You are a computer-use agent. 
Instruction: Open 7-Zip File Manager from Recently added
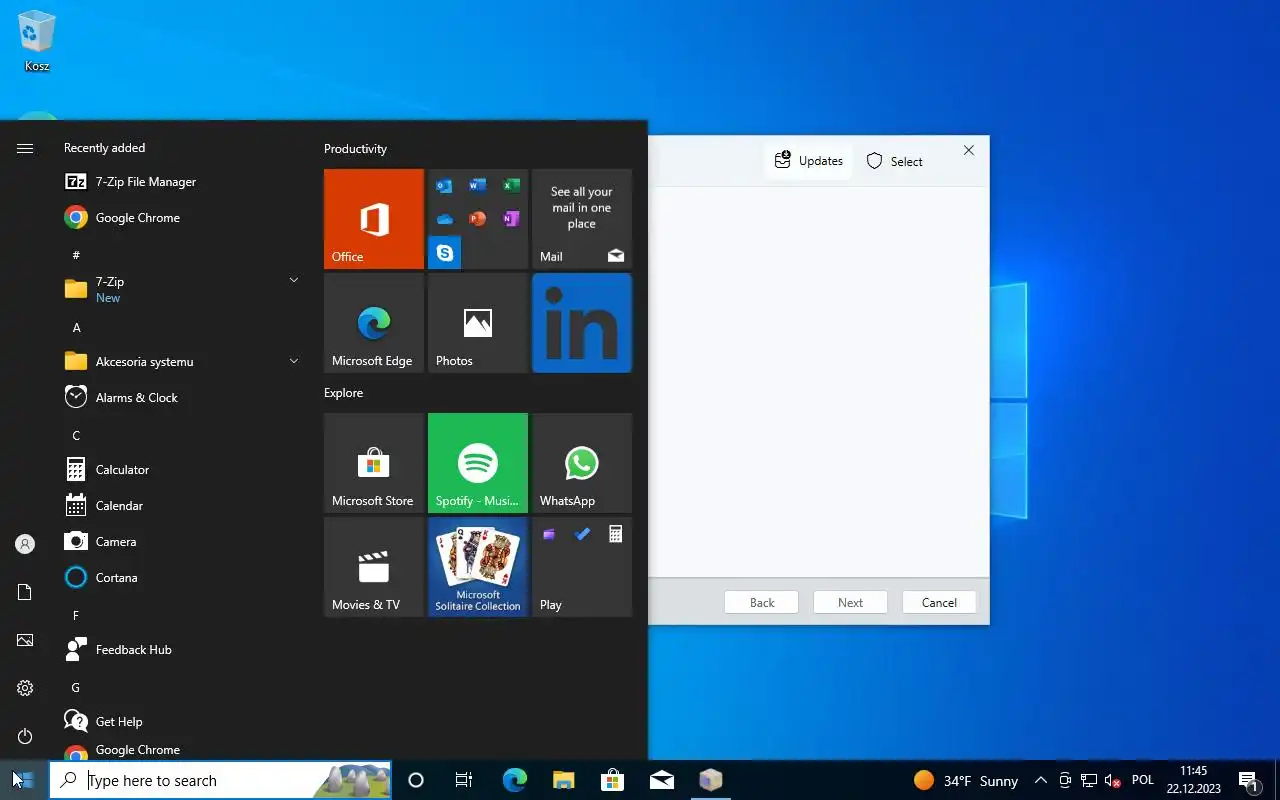pos(182,182)
